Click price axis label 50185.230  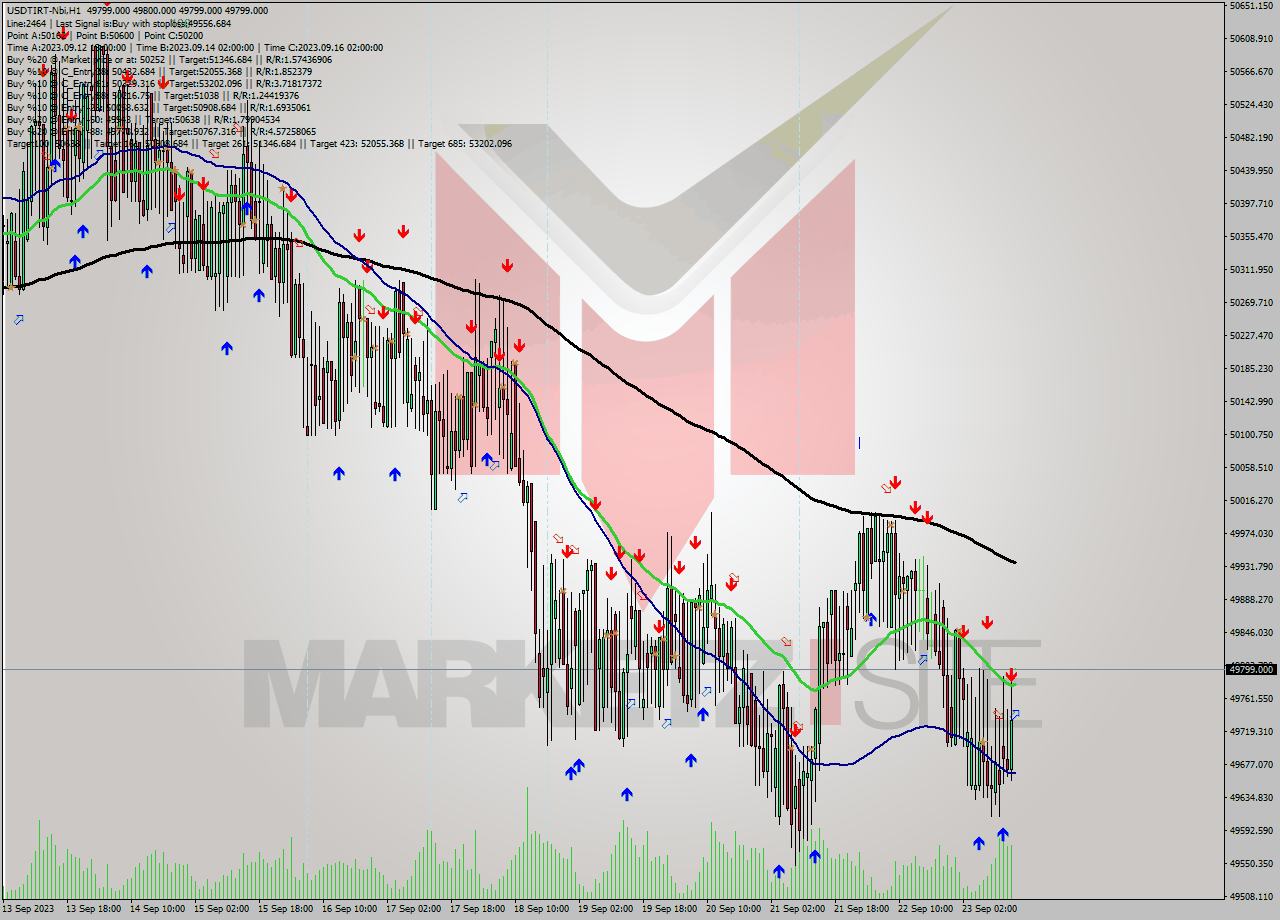point(1252,368)
